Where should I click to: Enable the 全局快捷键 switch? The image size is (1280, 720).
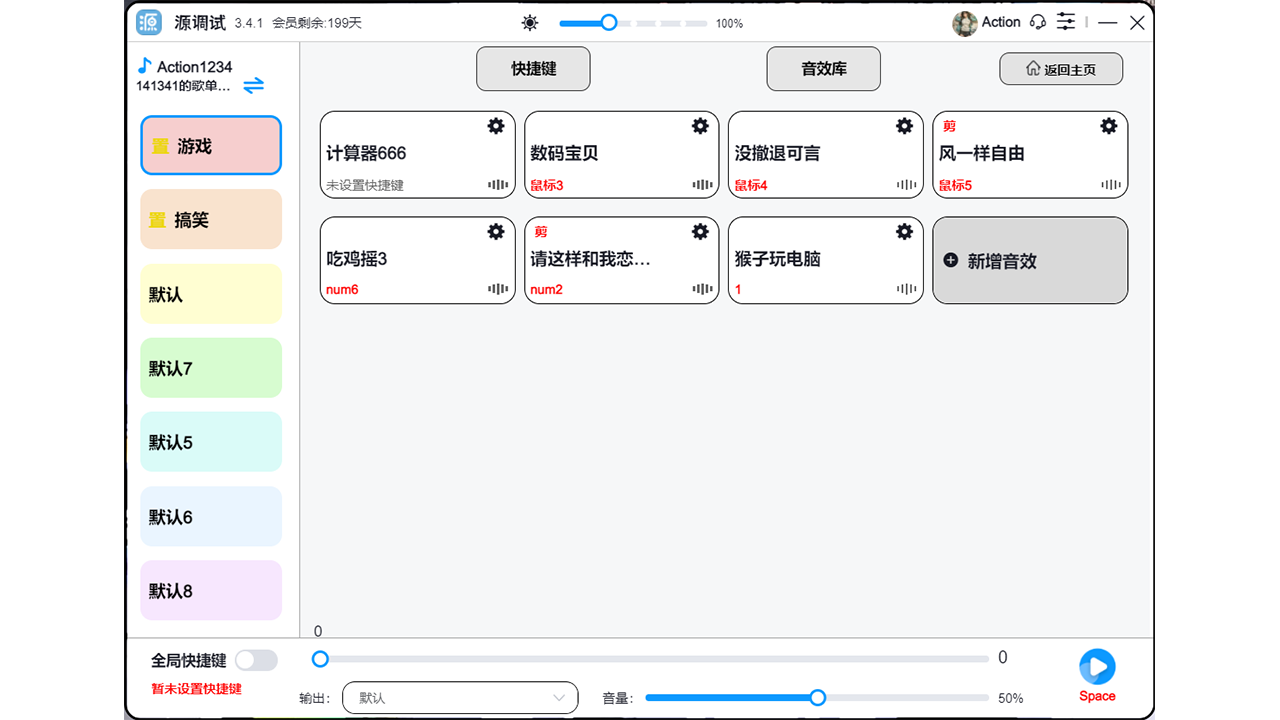click(256, 660)
